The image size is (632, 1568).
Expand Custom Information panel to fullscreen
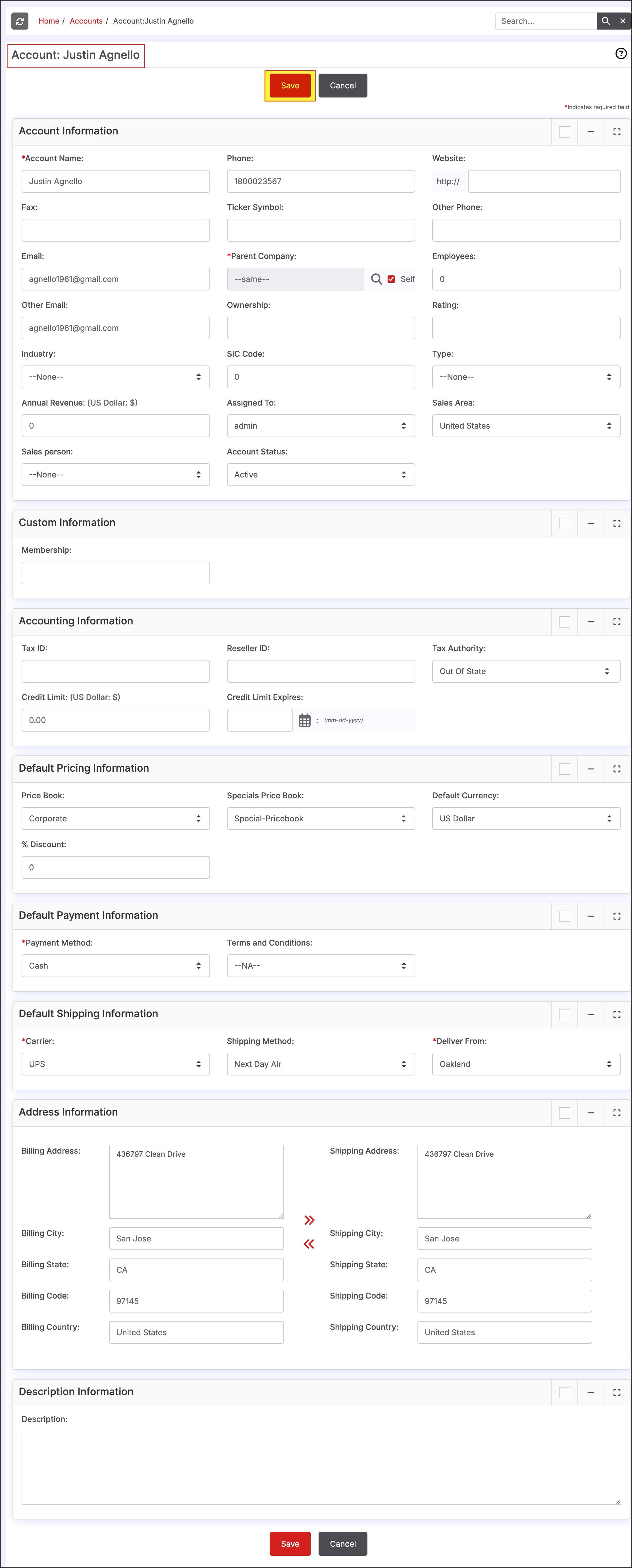616,524
